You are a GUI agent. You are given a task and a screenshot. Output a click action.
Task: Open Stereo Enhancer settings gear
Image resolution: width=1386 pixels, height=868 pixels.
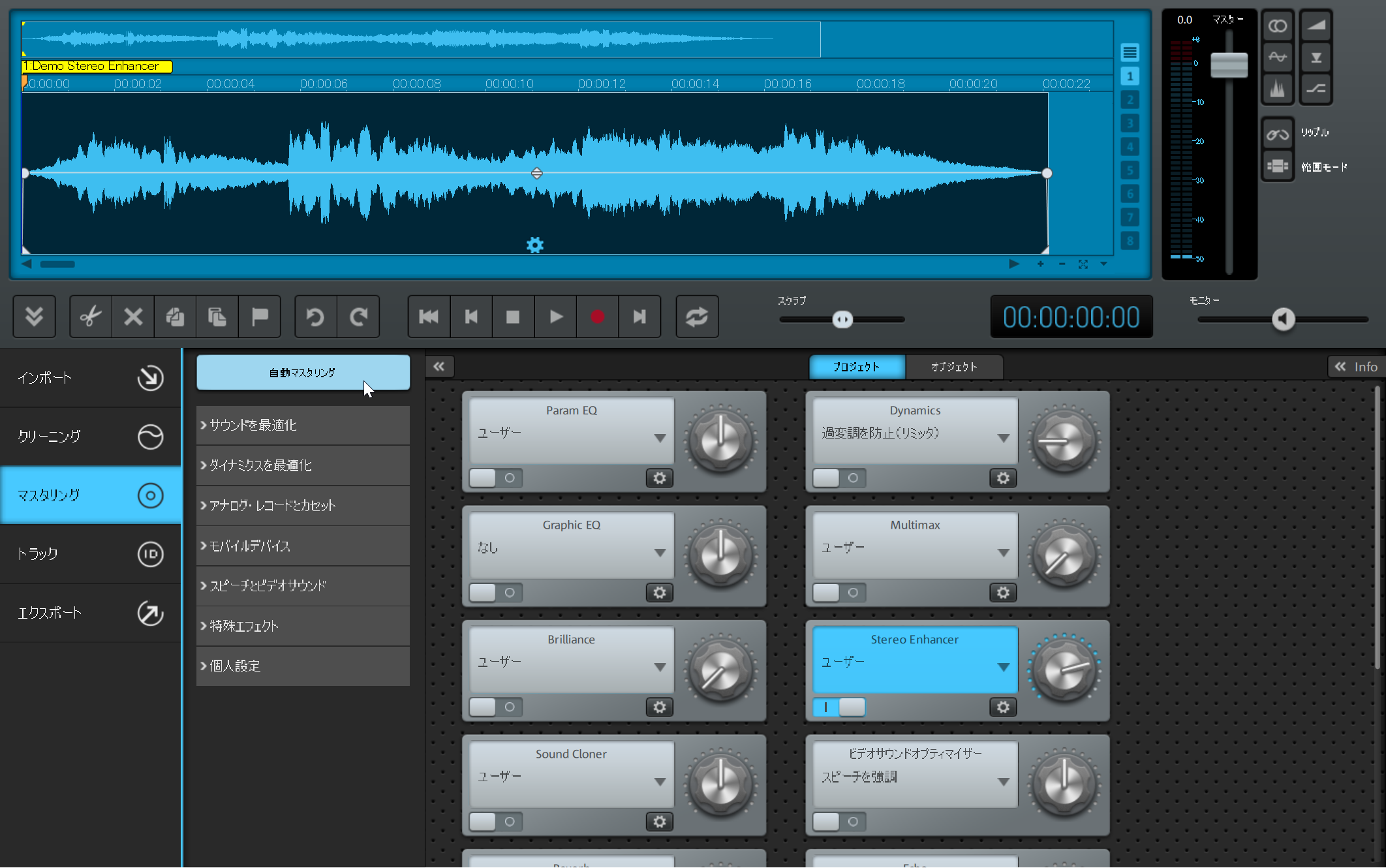[1003, 707]
